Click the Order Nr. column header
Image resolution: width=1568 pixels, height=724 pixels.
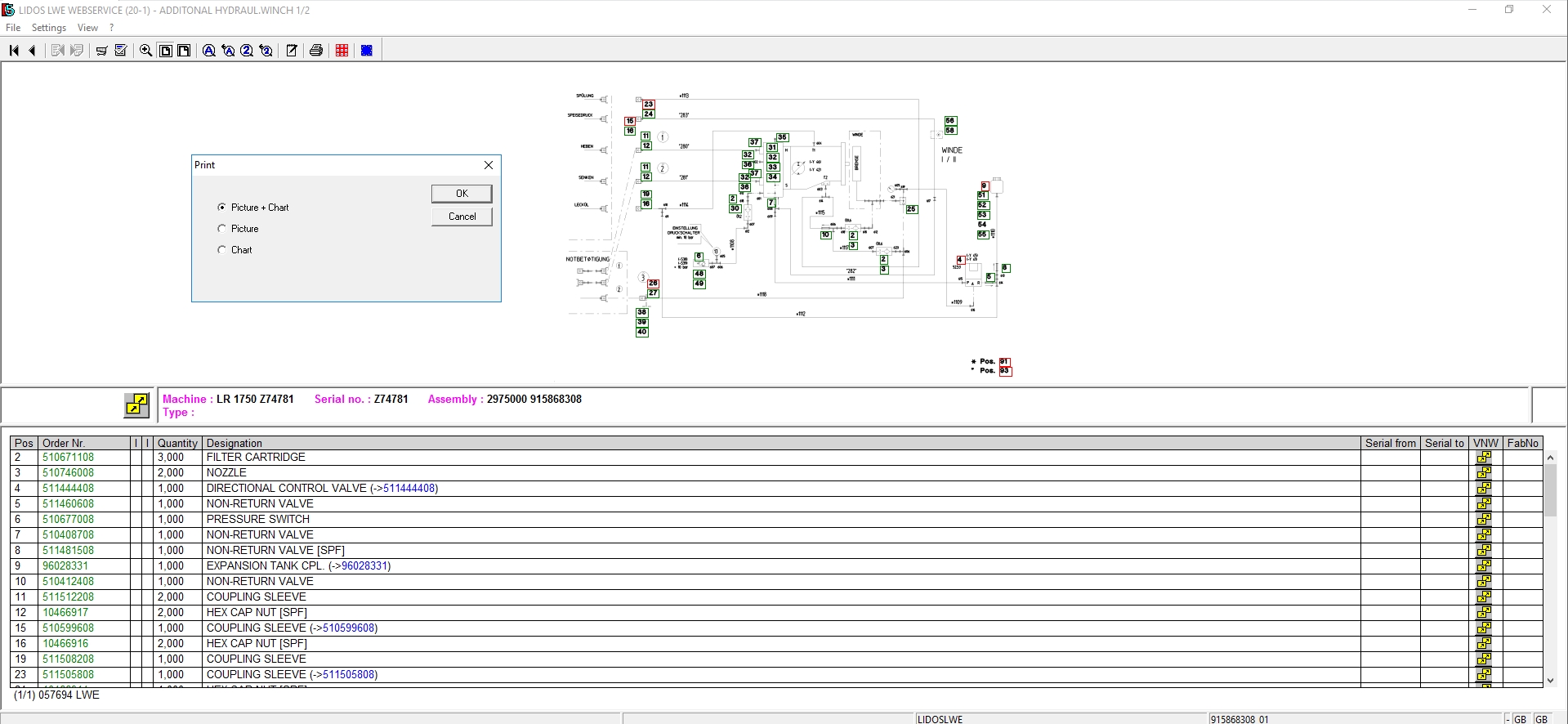point(84,443)
